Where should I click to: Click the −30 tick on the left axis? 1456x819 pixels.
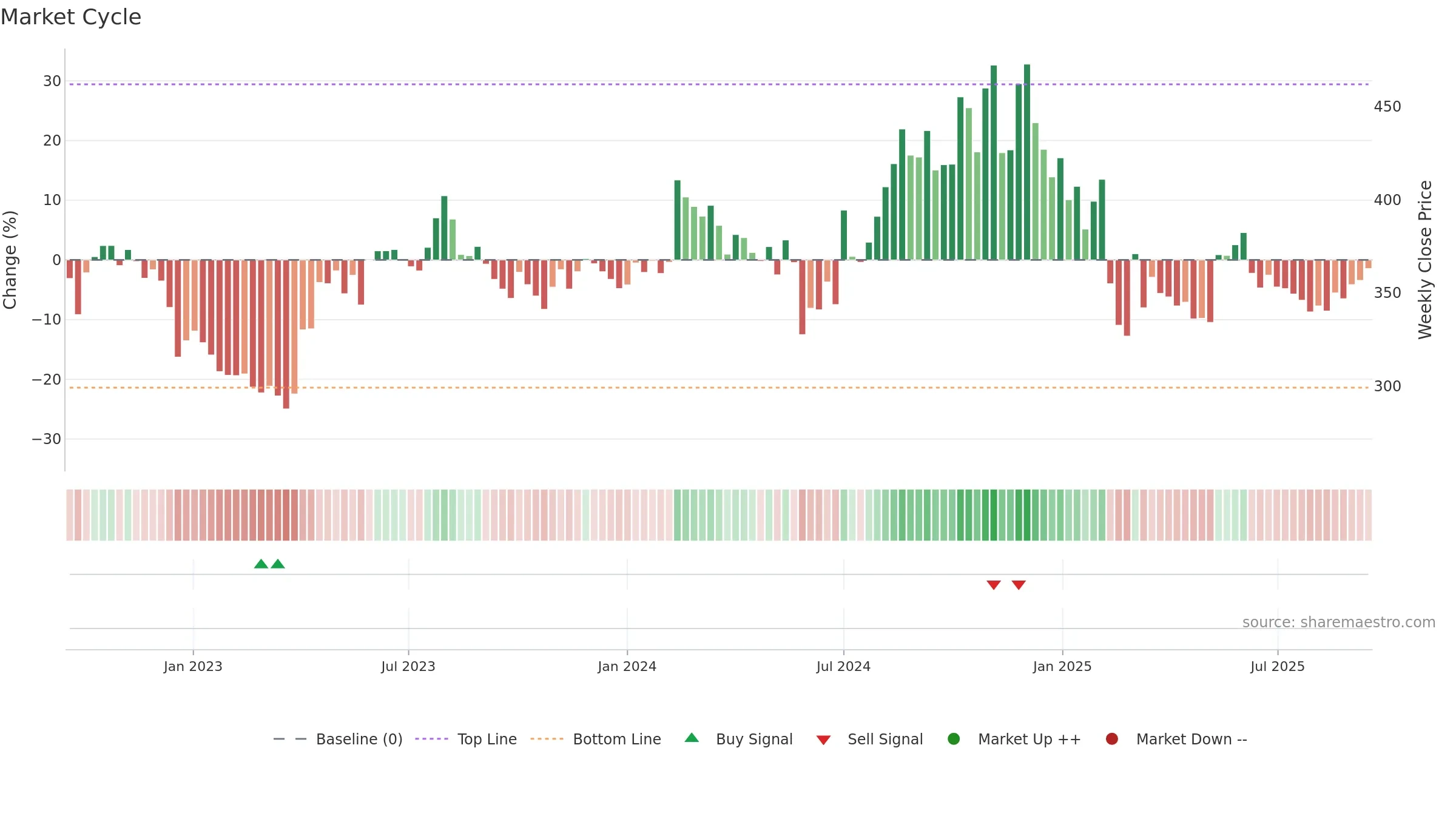click(x=47, y=439)
